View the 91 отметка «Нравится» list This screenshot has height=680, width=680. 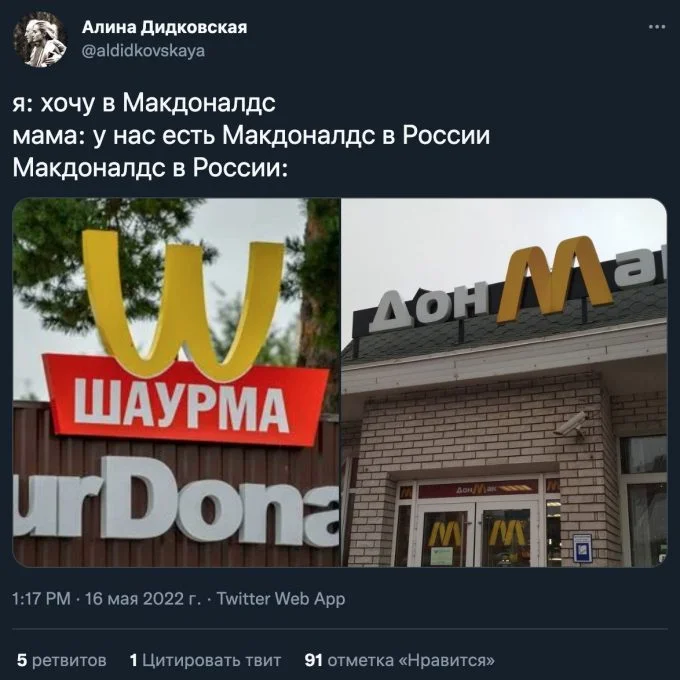[x=399, y=660]
